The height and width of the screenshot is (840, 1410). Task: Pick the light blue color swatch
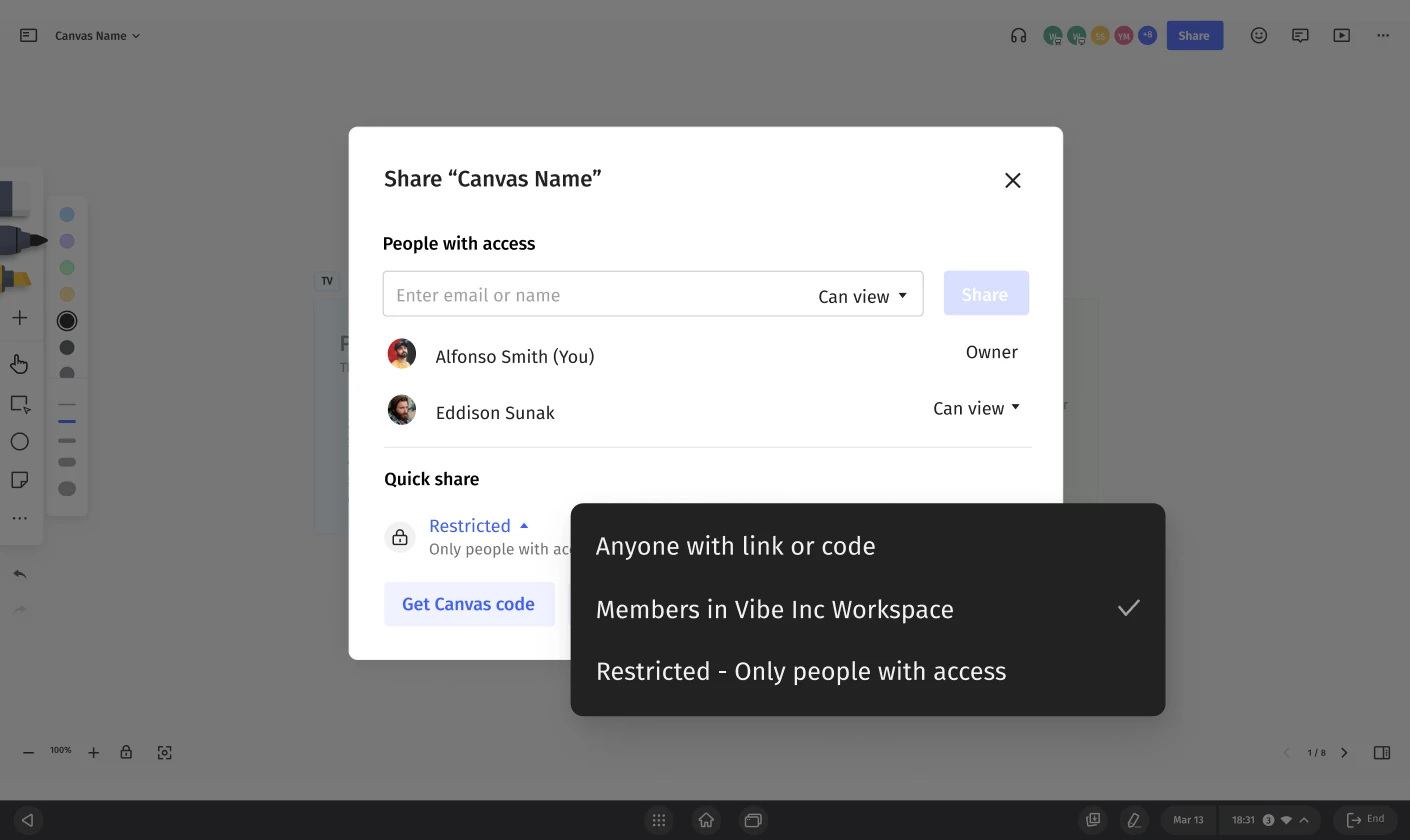(x=67, y=214)
